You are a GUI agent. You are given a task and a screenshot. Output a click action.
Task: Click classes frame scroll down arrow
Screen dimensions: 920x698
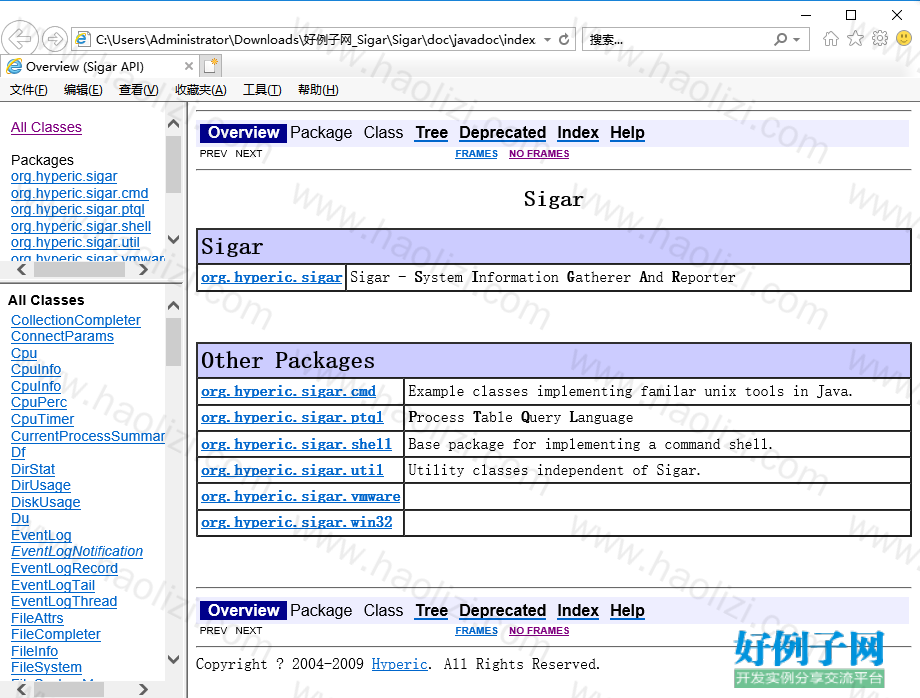pyautogui.click(x=173, y=659)
